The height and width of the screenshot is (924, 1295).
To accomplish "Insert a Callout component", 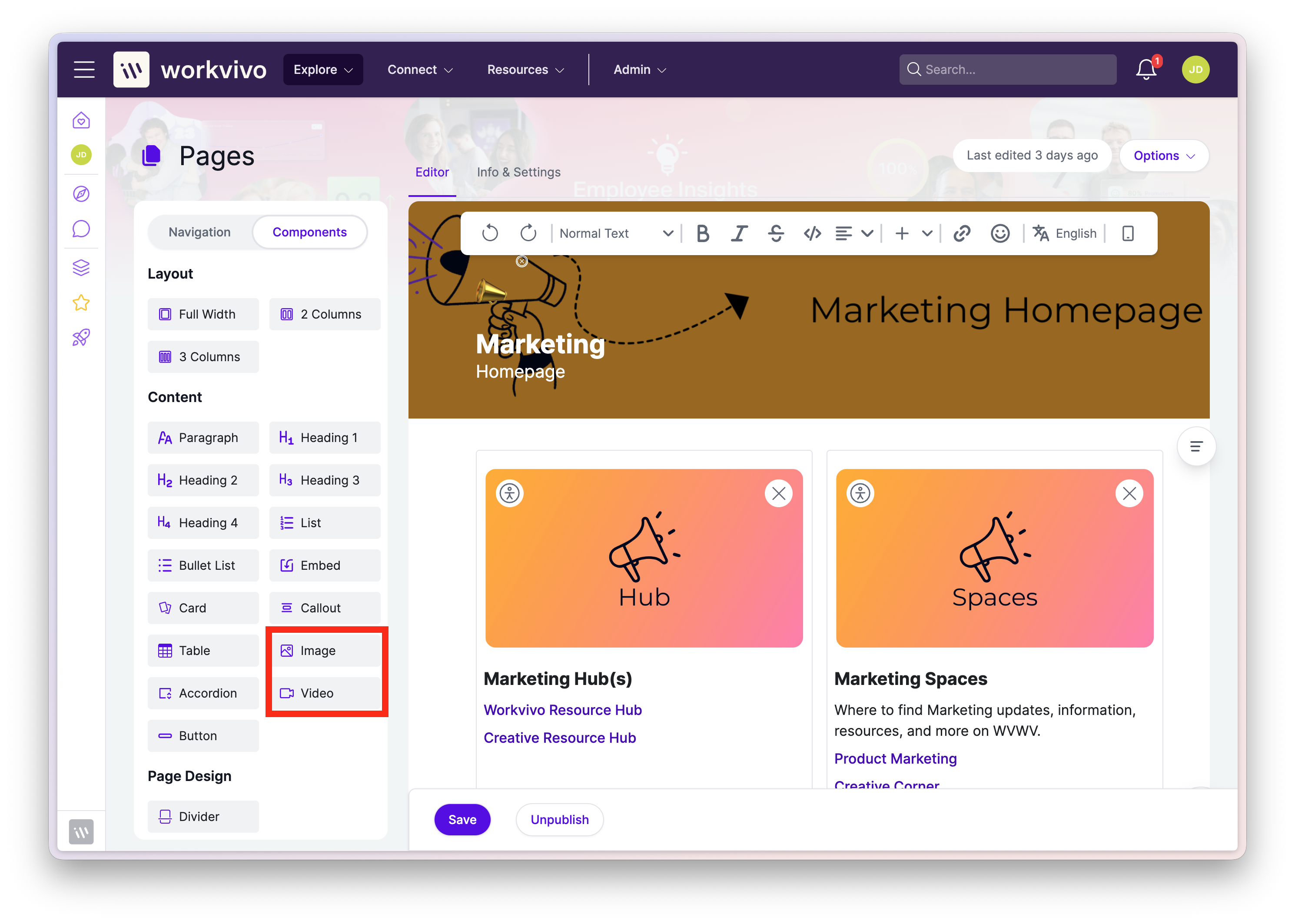I will [325, 608].
